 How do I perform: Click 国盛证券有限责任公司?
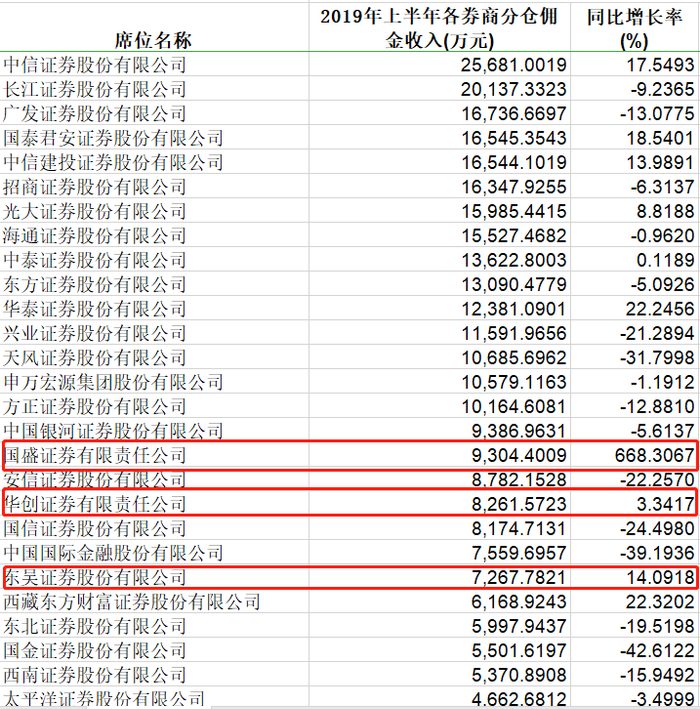(x=95, y=455)
